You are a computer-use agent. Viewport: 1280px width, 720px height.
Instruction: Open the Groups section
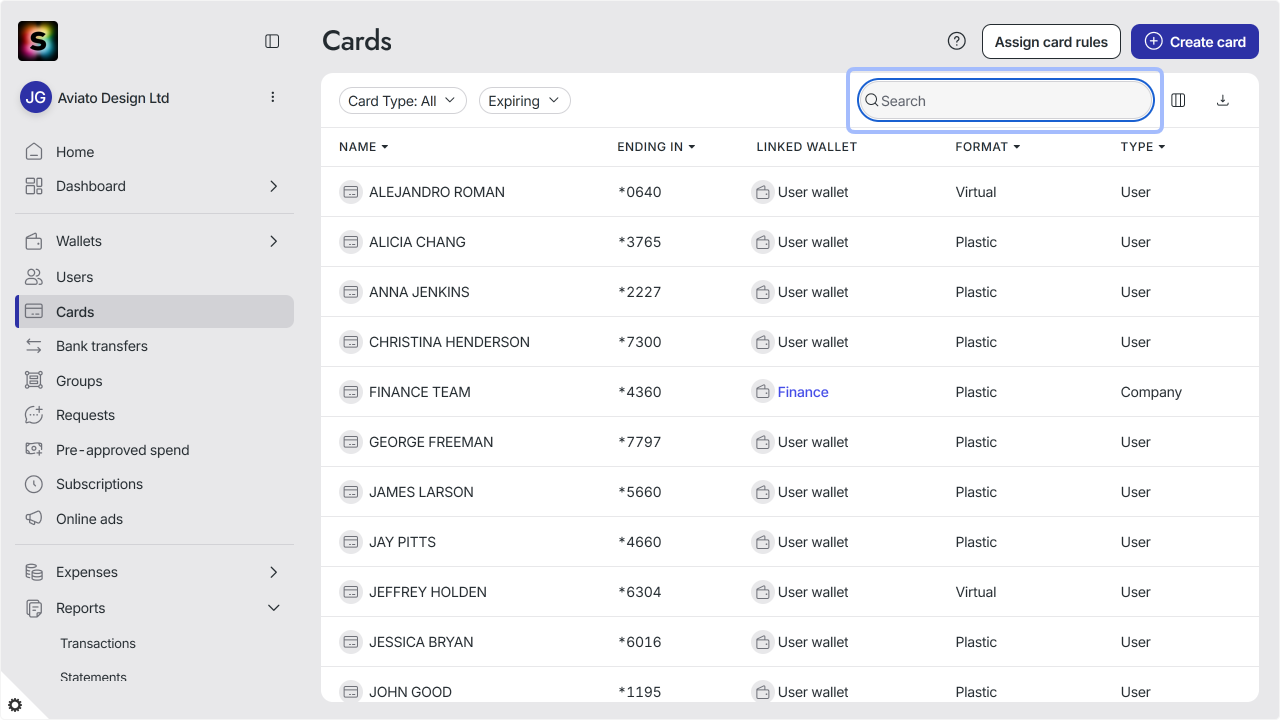pyautogui.click(x=154, y=381)
